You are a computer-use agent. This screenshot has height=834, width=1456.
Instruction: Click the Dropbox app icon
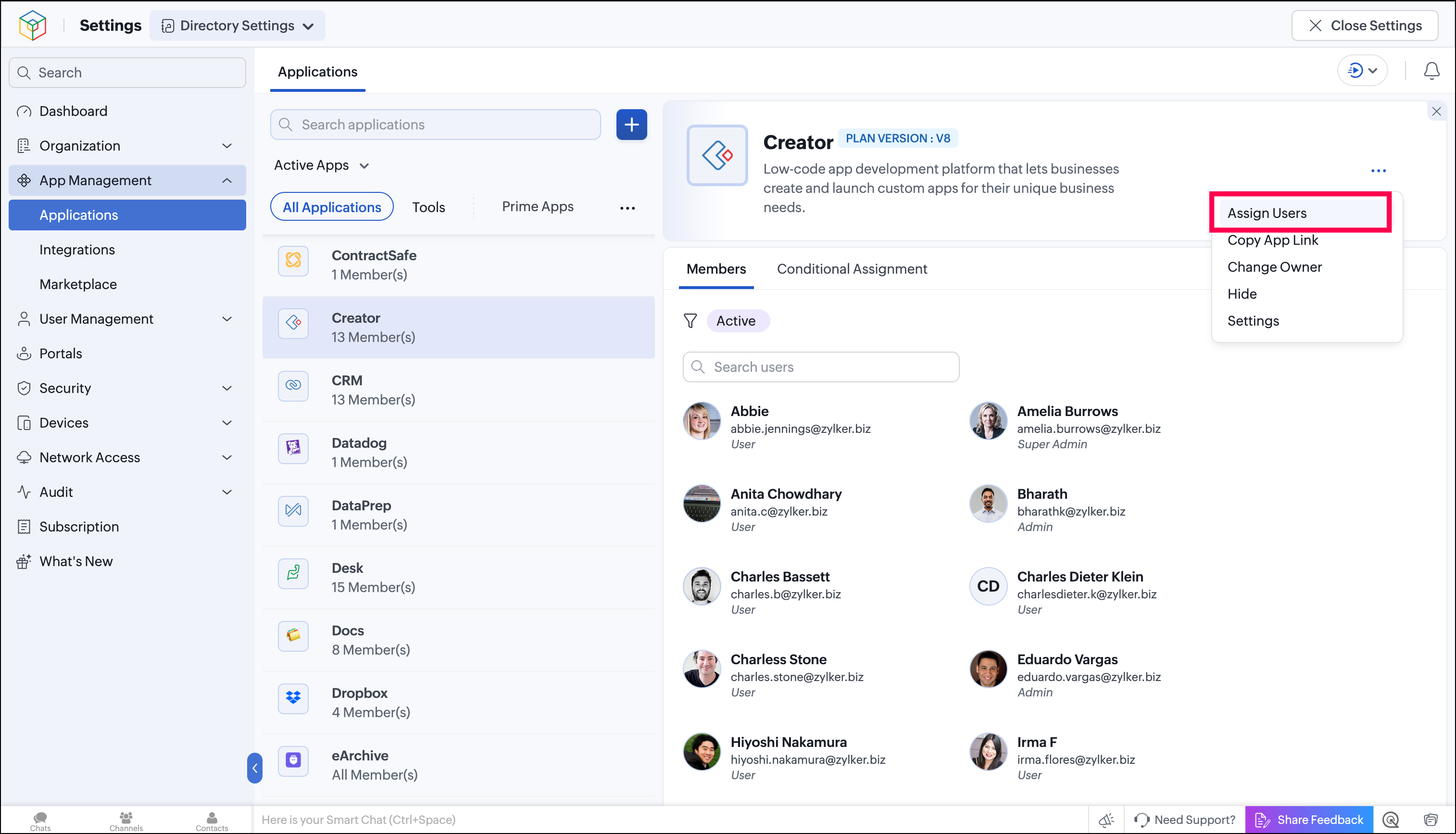pos(293,698)
